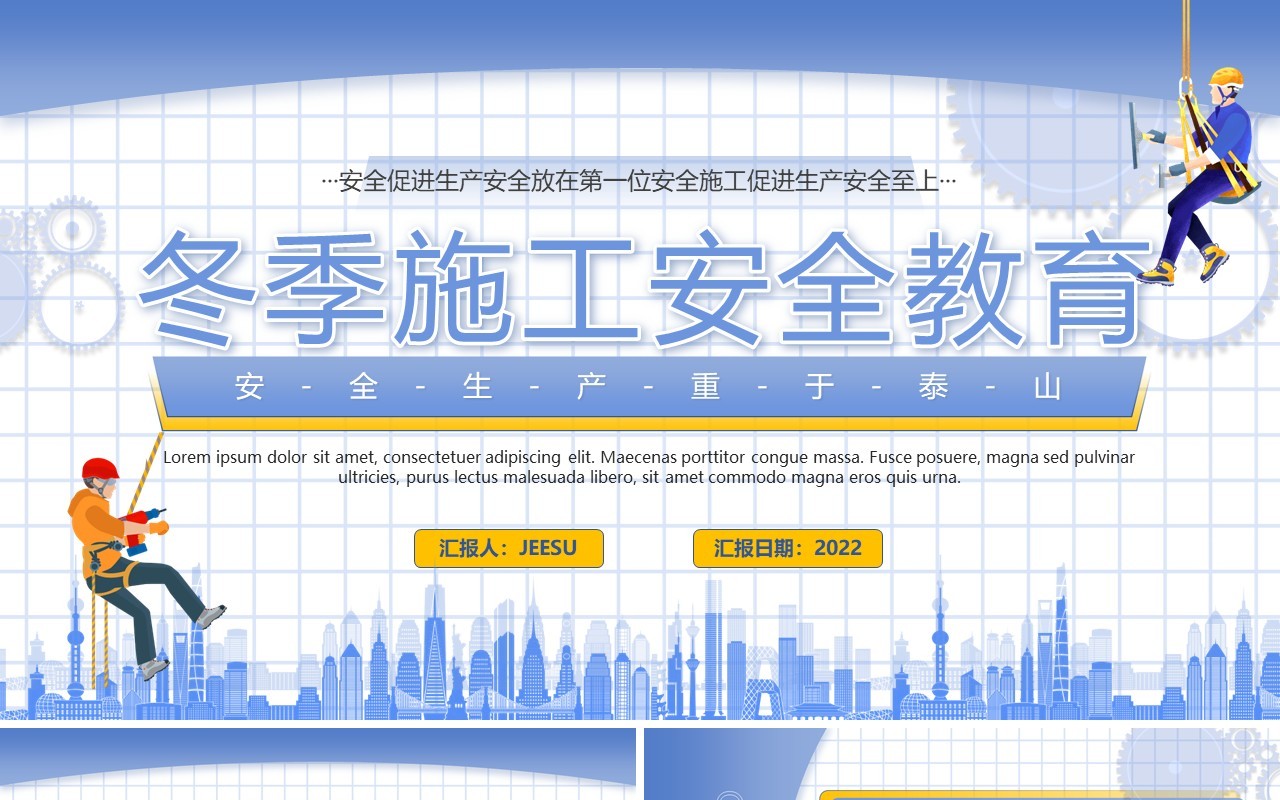Open the bottom-right slide preview with gear

click(962, 764)
